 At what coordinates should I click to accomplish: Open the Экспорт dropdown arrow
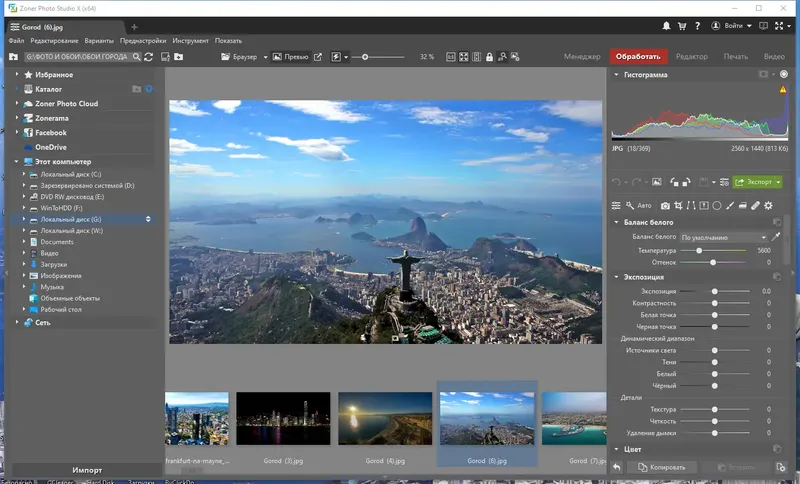[779, 182]
